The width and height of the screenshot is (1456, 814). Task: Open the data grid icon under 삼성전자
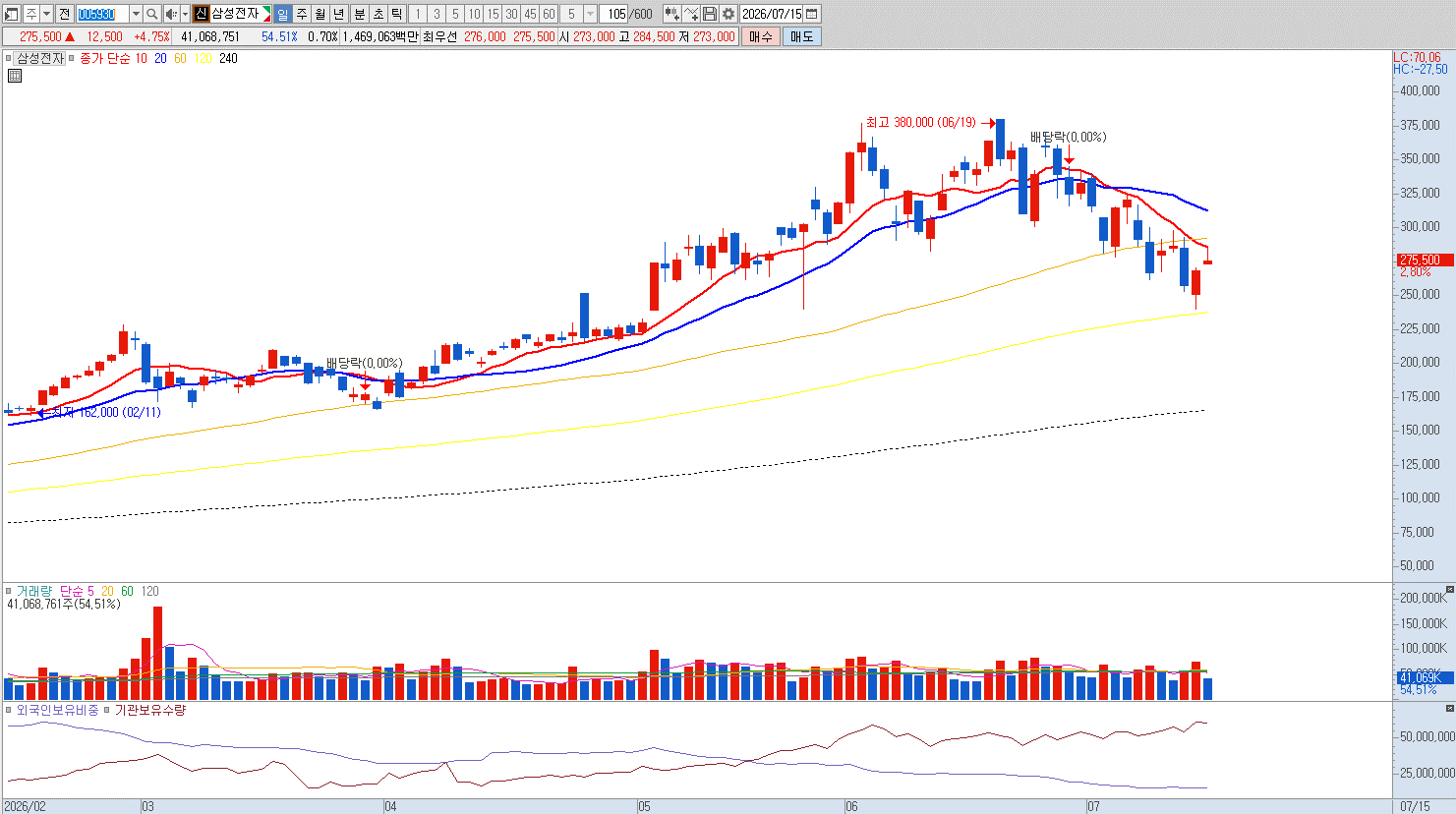(x=15, y=75)
